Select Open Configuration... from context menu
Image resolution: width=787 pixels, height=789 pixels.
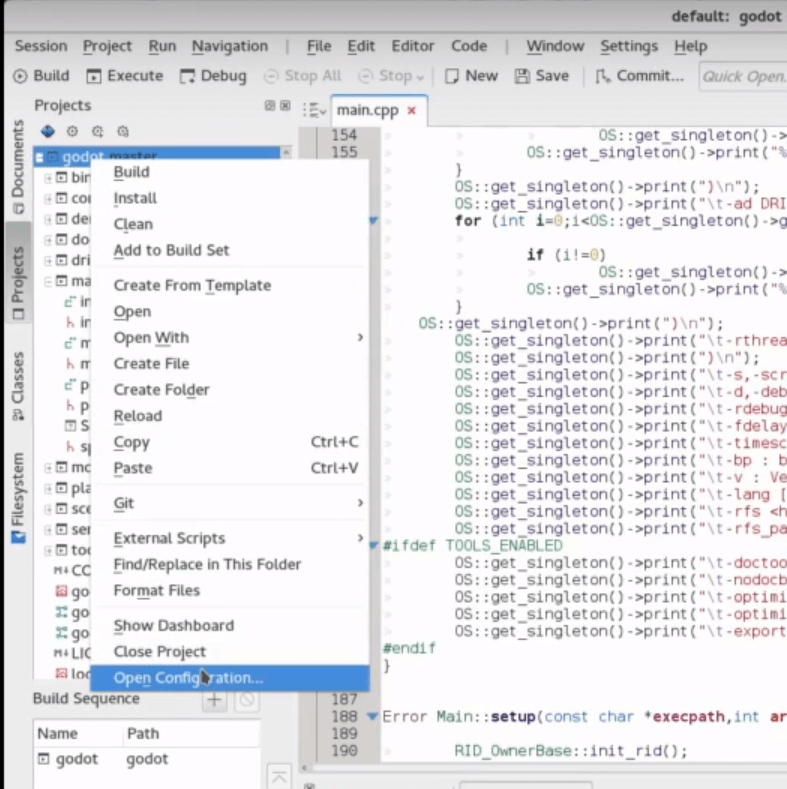tap(188, 678)
